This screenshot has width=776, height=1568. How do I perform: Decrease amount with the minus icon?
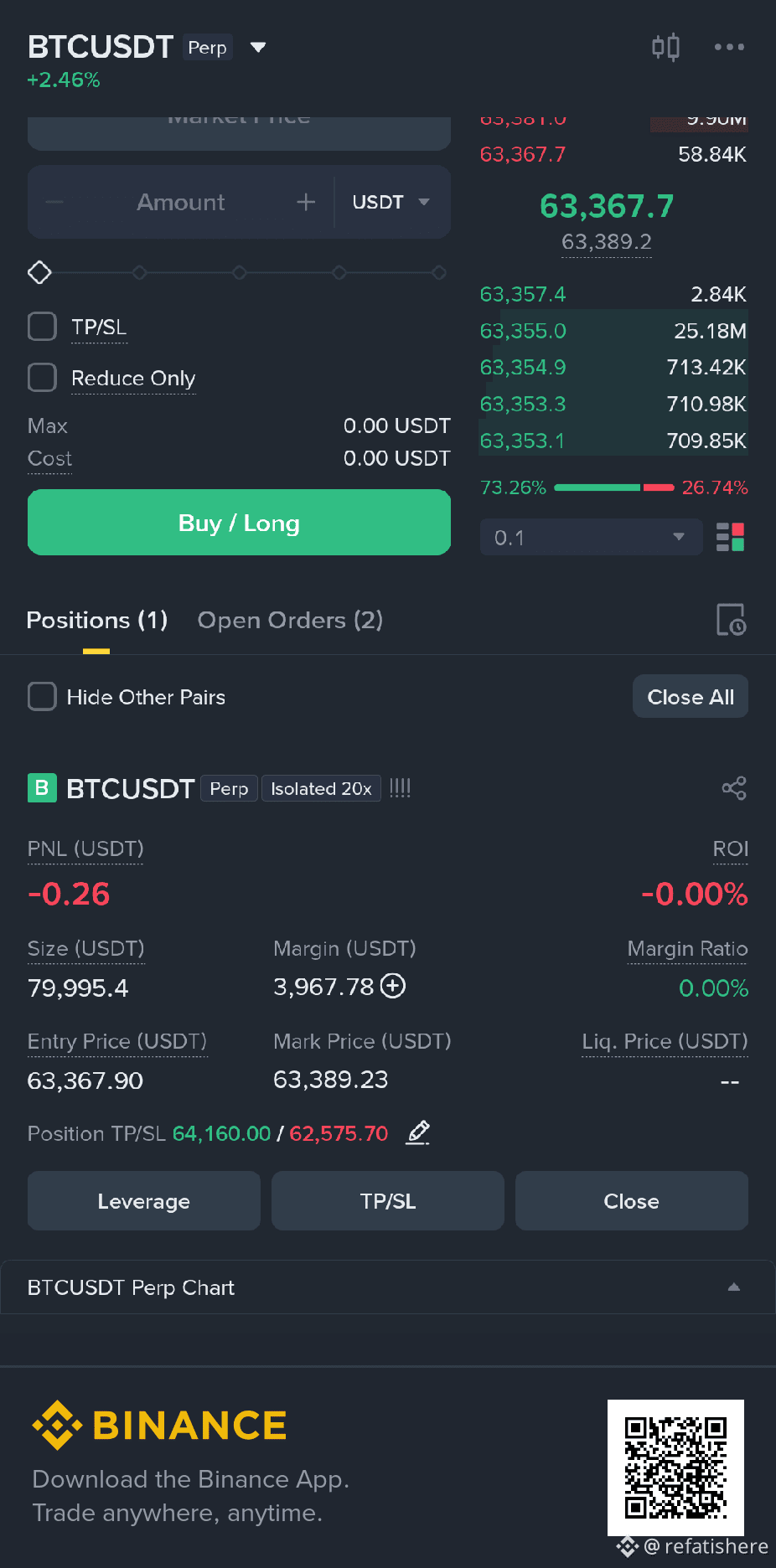tap(54, 202)
